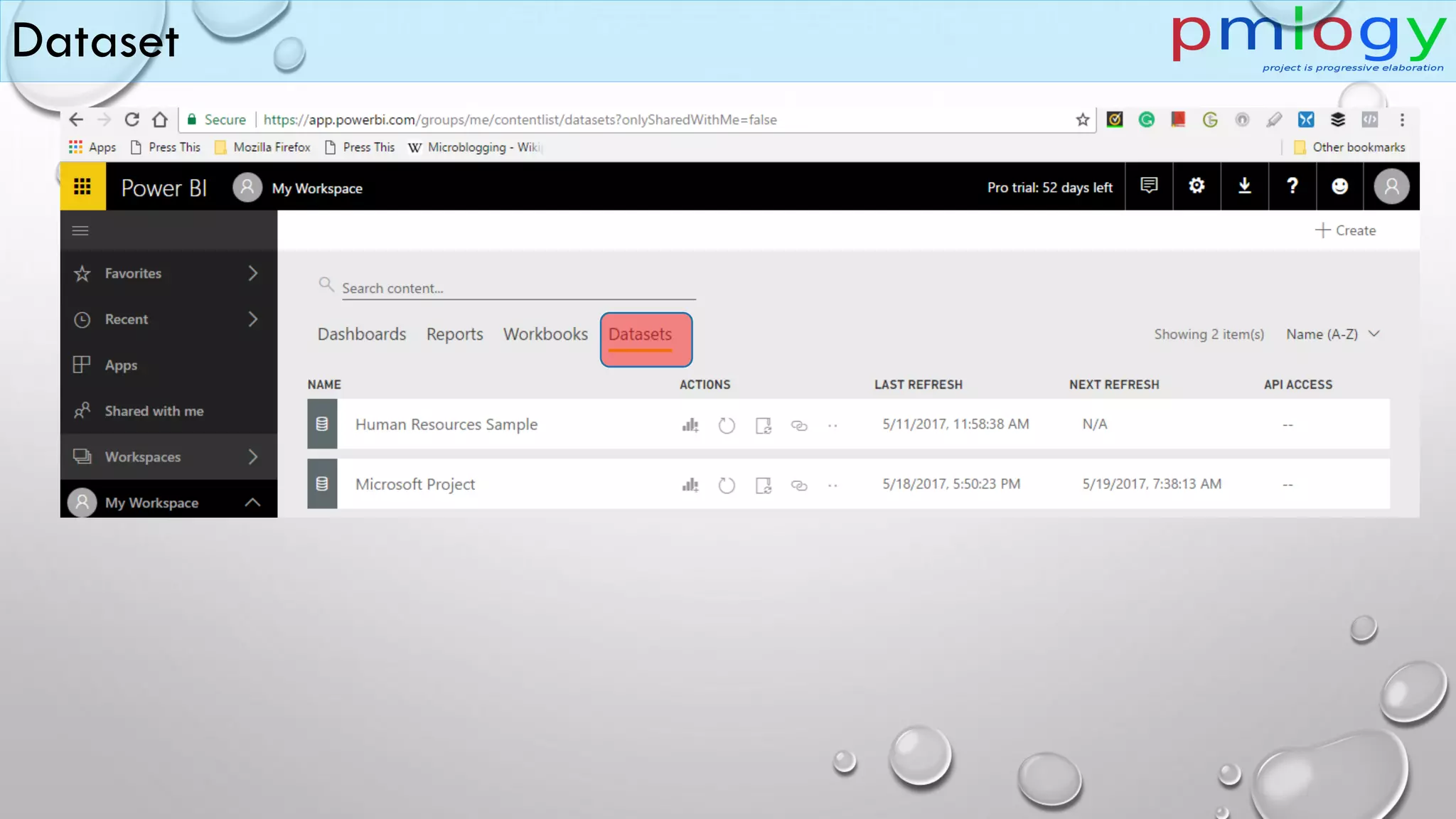Open the Microsoft Project dataset
The width and height of the screenshot is (1456, 819).
click(415, 485)
